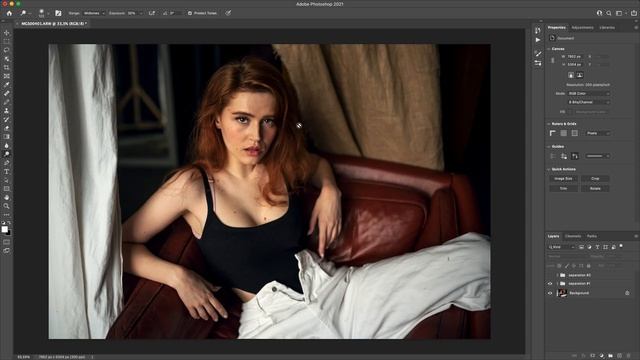640x360 pixels.
Task: Switch to Adjustments tab
Action: click(x=582, y=27)
